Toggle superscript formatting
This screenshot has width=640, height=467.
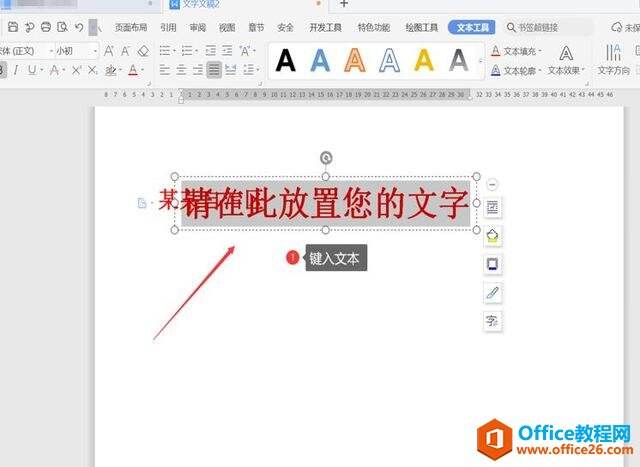point(76,70)
